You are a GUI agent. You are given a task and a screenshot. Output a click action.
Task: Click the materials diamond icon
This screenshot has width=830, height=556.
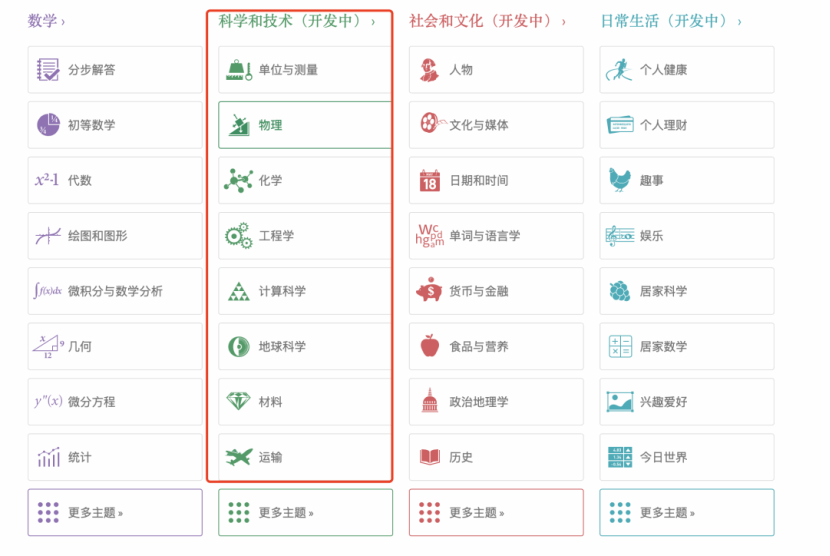(239, 401)
